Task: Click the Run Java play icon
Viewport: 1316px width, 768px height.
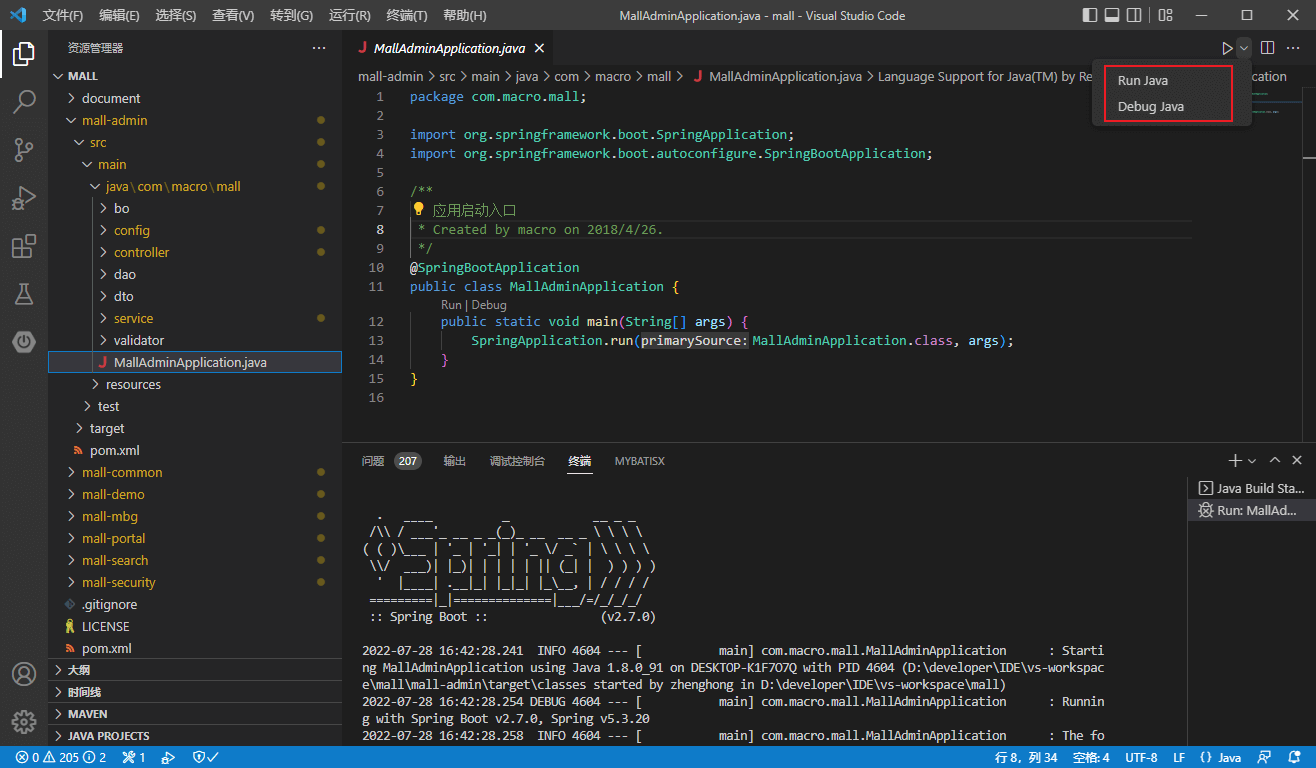Action: pos(1227,48)
